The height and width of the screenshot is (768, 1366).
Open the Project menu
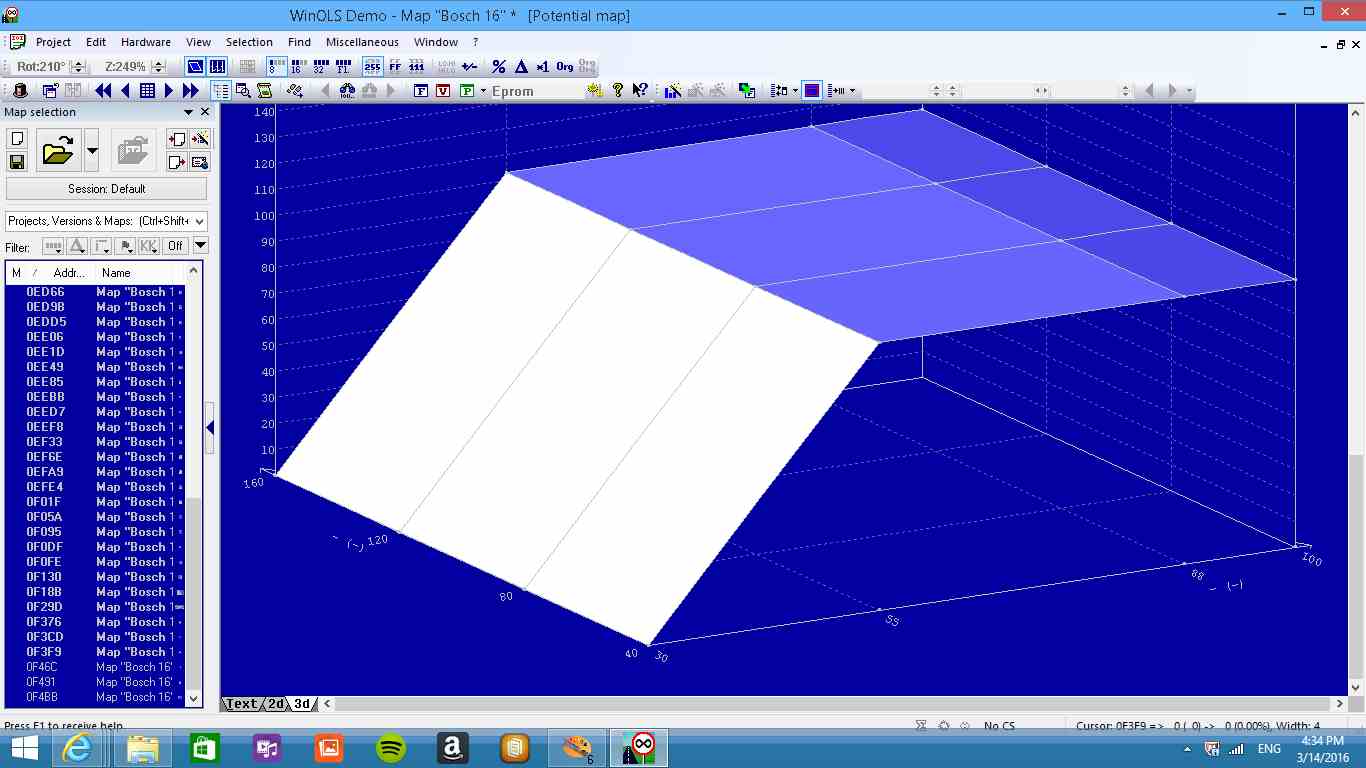(x=53, y=42)
